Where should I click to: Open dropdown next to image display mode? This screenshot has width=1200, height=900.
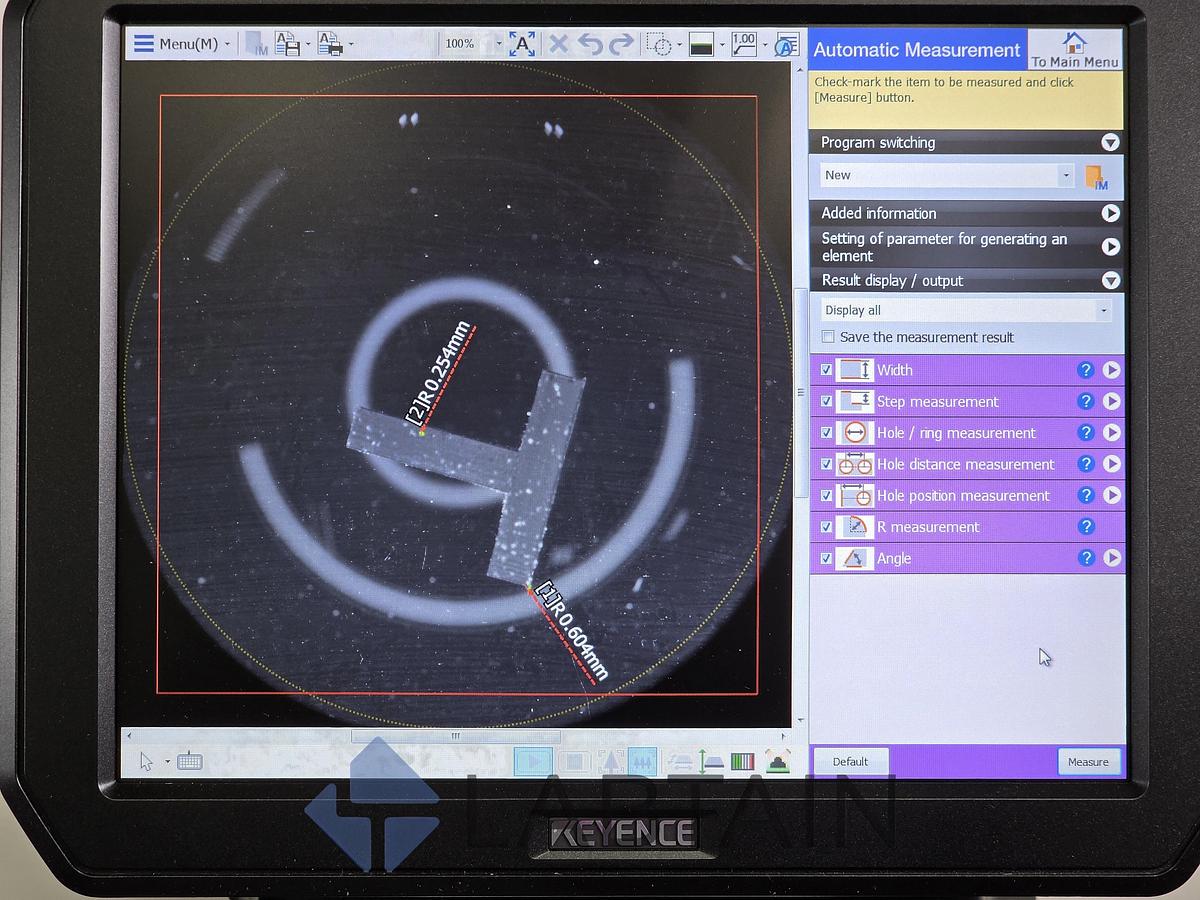[722, 45]
